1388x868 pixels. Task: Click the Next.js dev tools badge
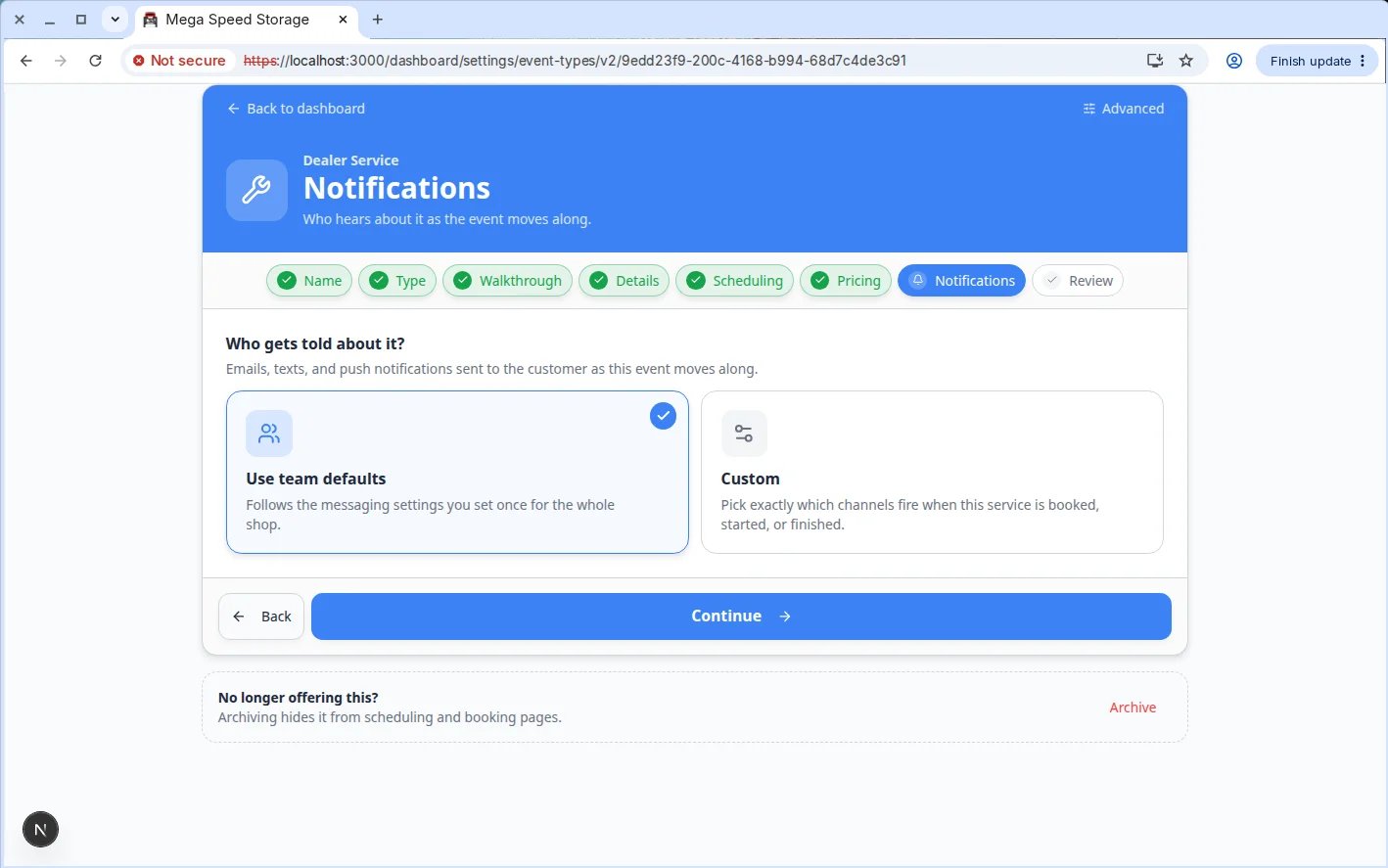tap(40, 830)
